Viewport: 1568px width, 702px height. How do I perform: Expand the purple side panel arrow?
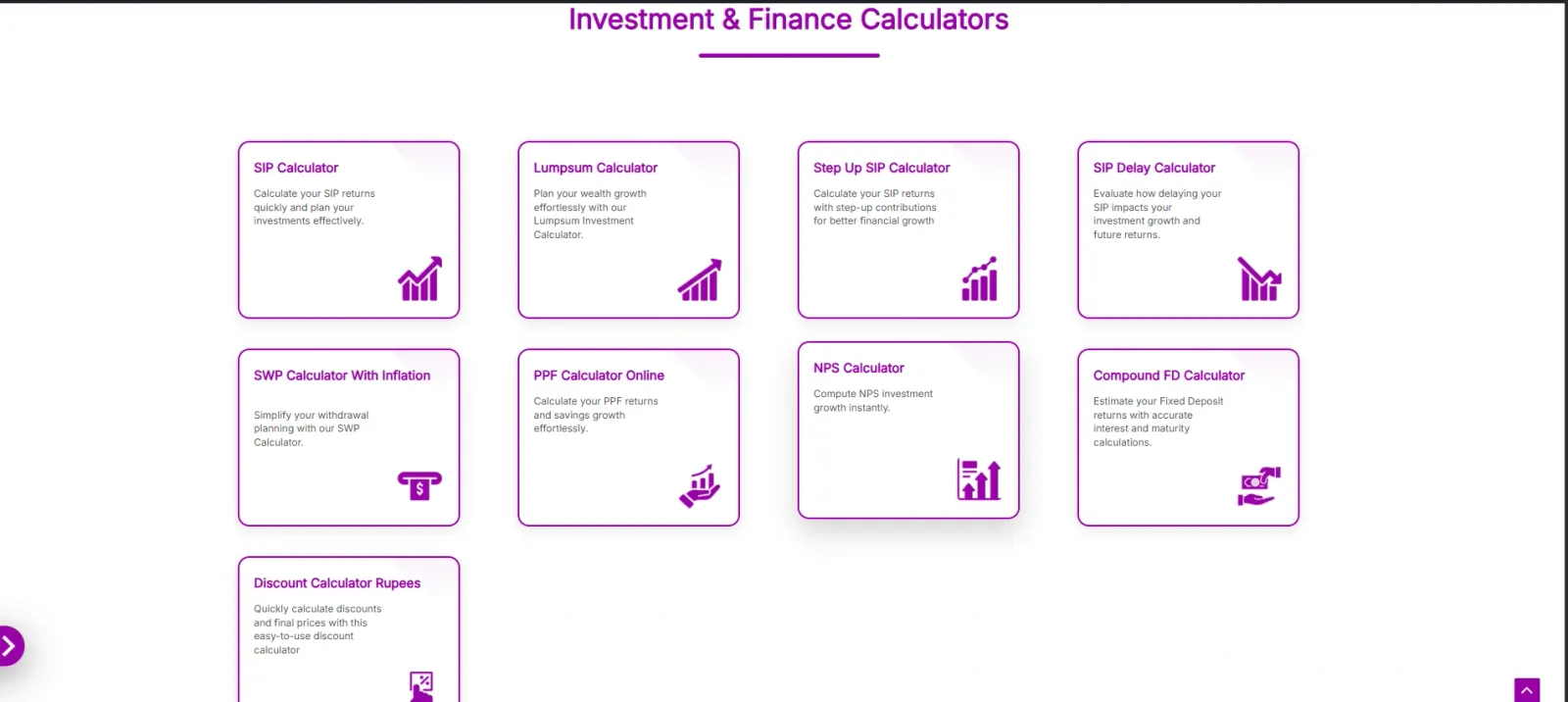coord(9,645)
